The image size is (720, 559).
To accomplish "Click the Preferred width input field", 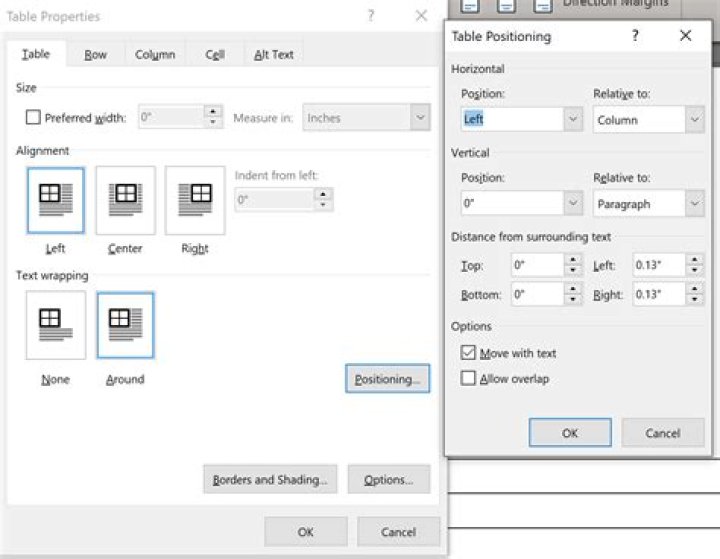I will [x=171, y=117].
